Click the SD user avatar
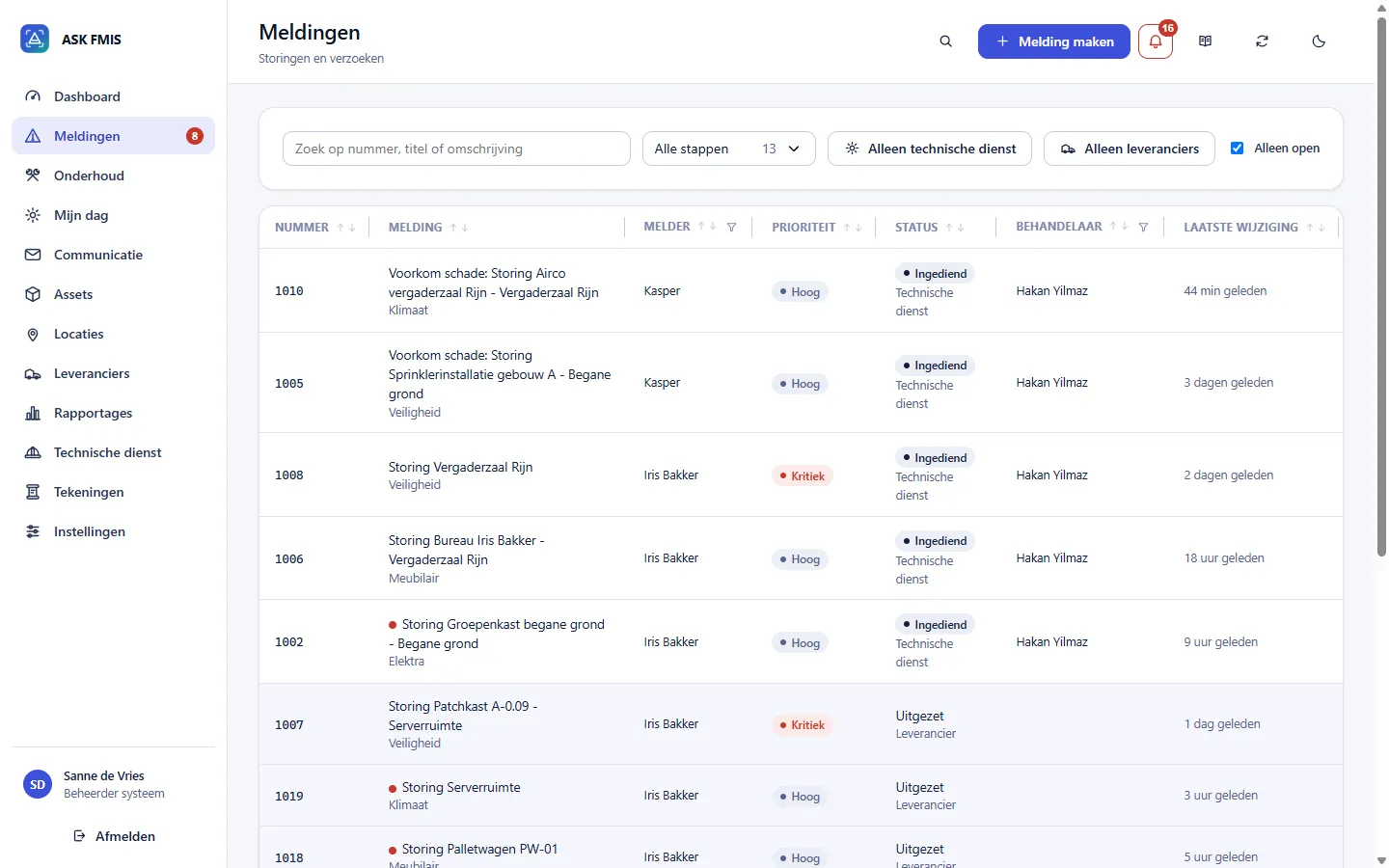Image resolution: width=1389 pixels, height=868 pixels. [x=38, y=784]
